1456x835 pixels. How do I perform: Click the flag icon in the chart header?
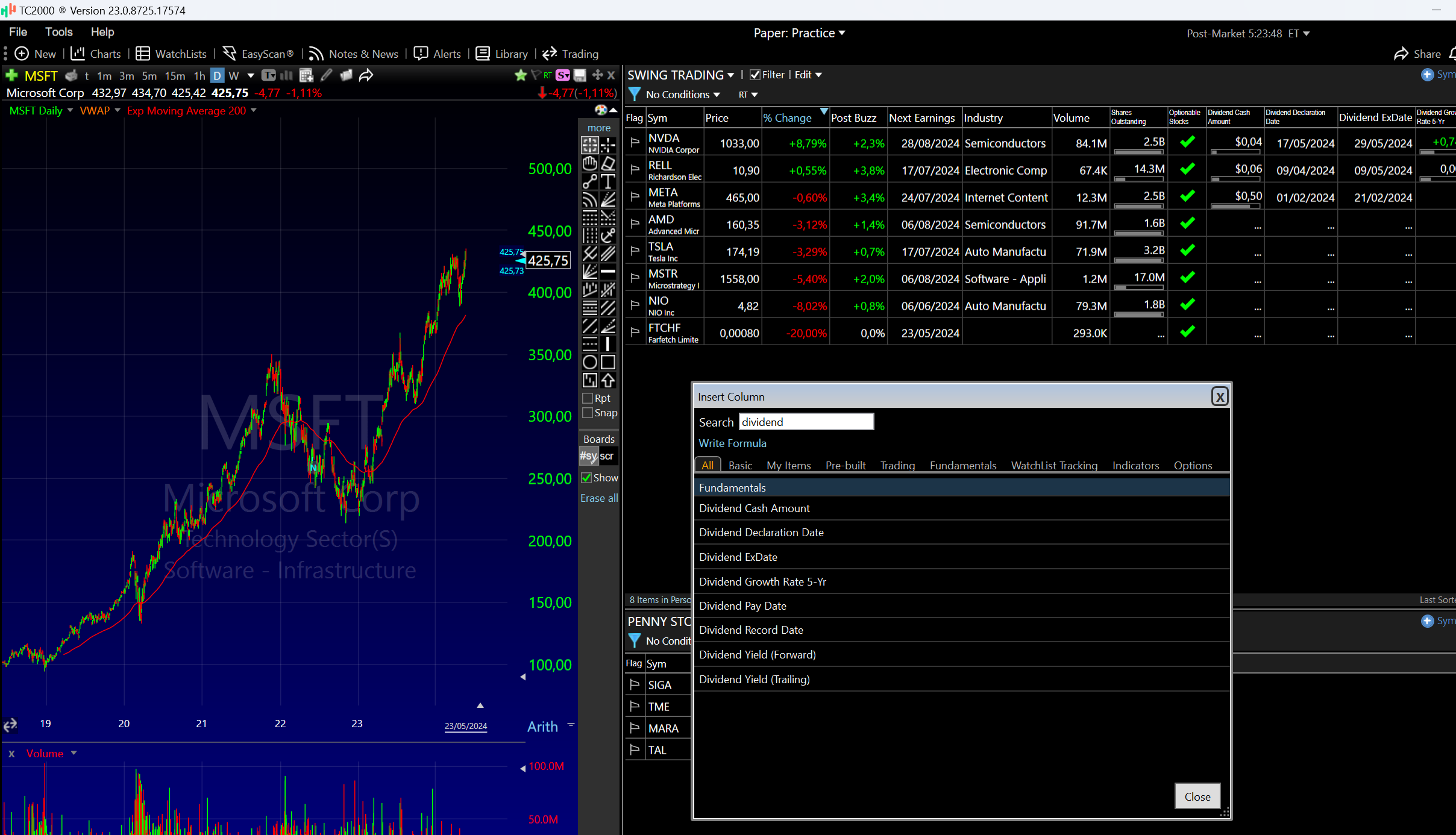(535, 75)
